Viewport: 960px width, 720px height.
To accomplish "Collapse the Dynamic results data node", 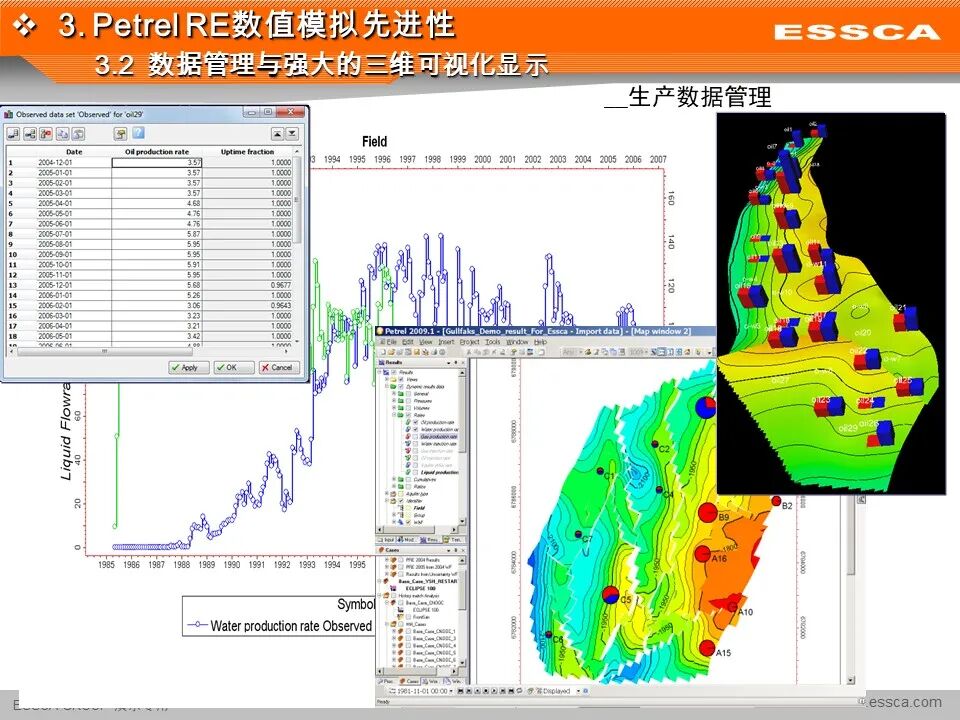I will click(387, 386).
